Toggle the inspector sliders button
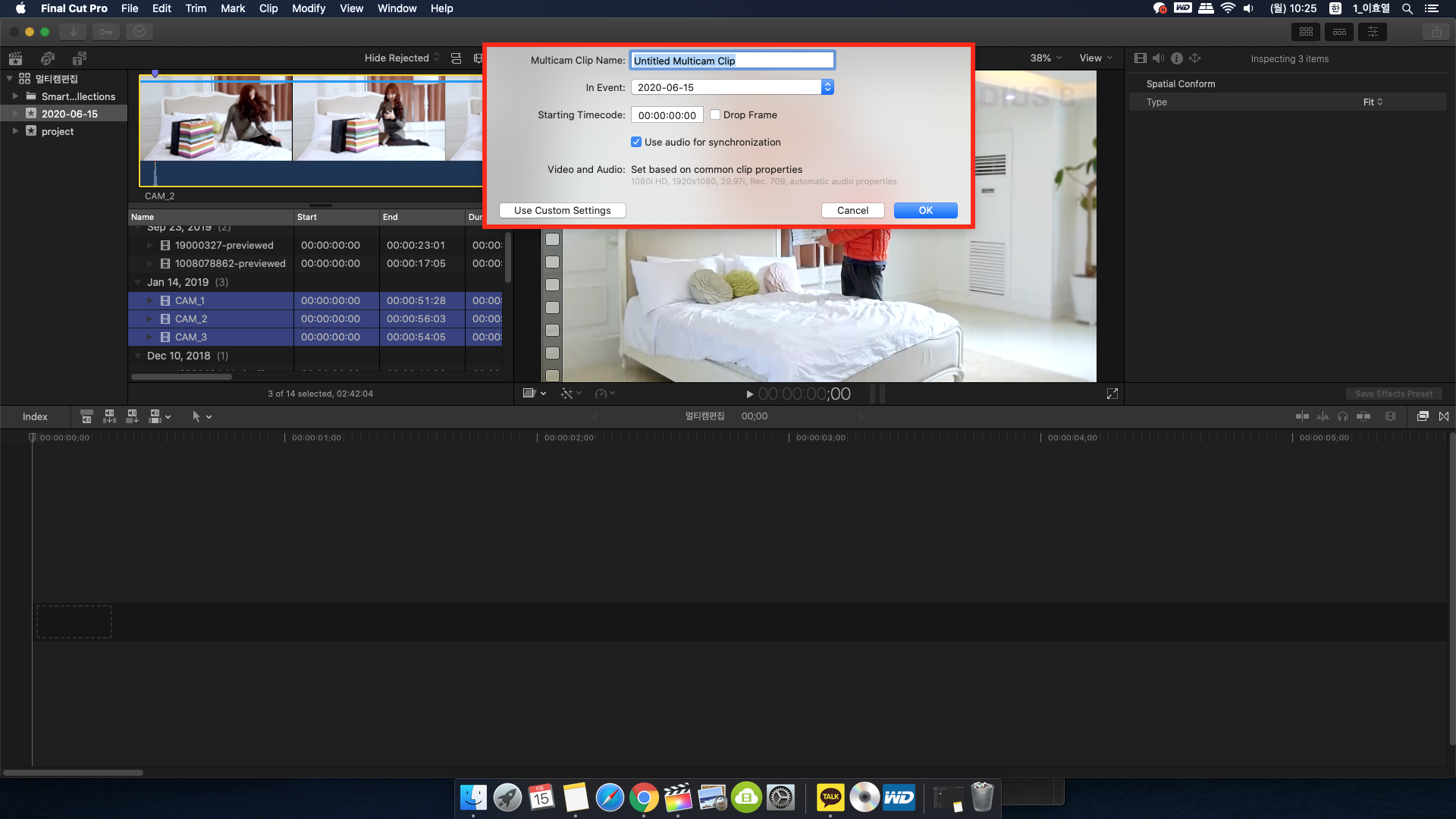This screenshot has width=1456, height=819. pyautogui.click(x=1373, y=32)
